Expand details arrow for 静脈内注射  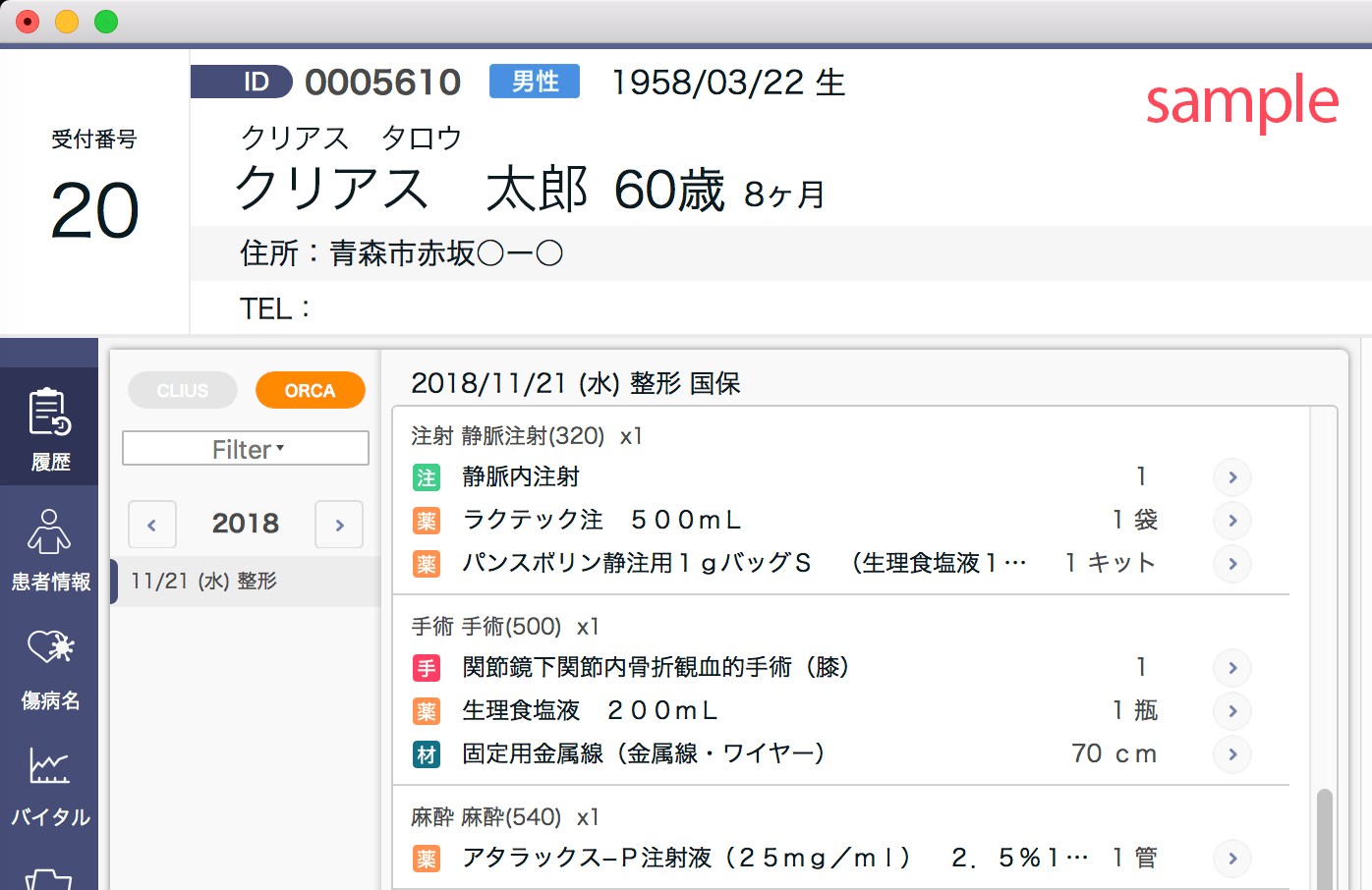(x=1231, y=477)
